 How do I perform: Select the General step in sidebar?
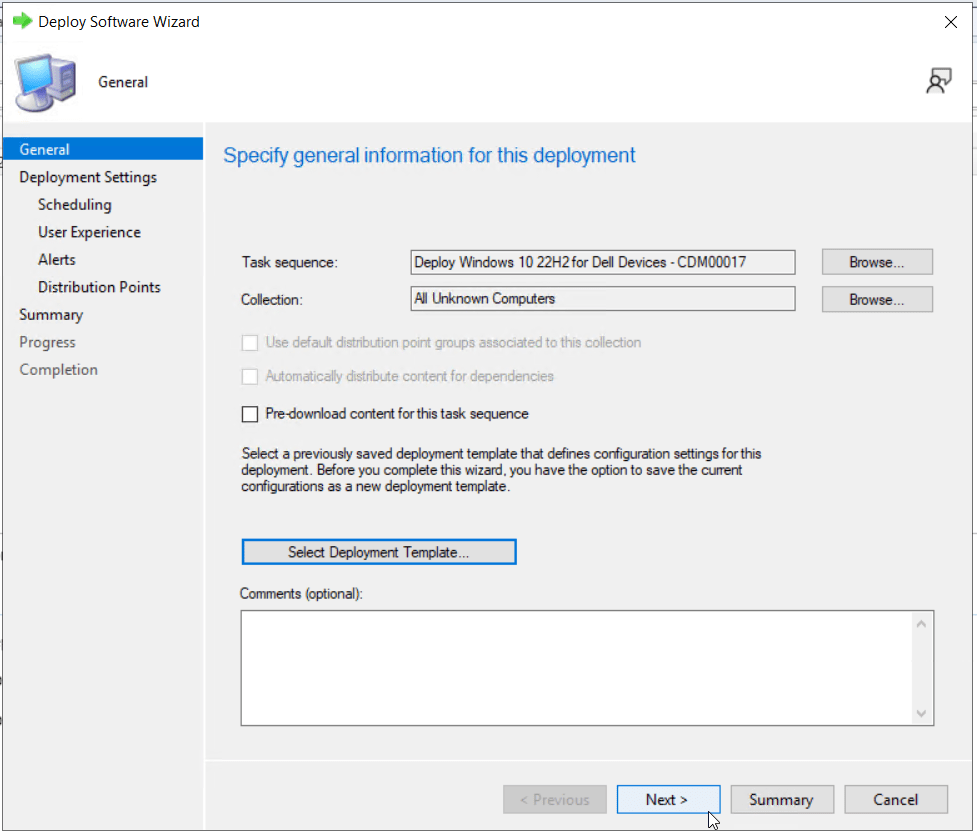pos(45,150)
